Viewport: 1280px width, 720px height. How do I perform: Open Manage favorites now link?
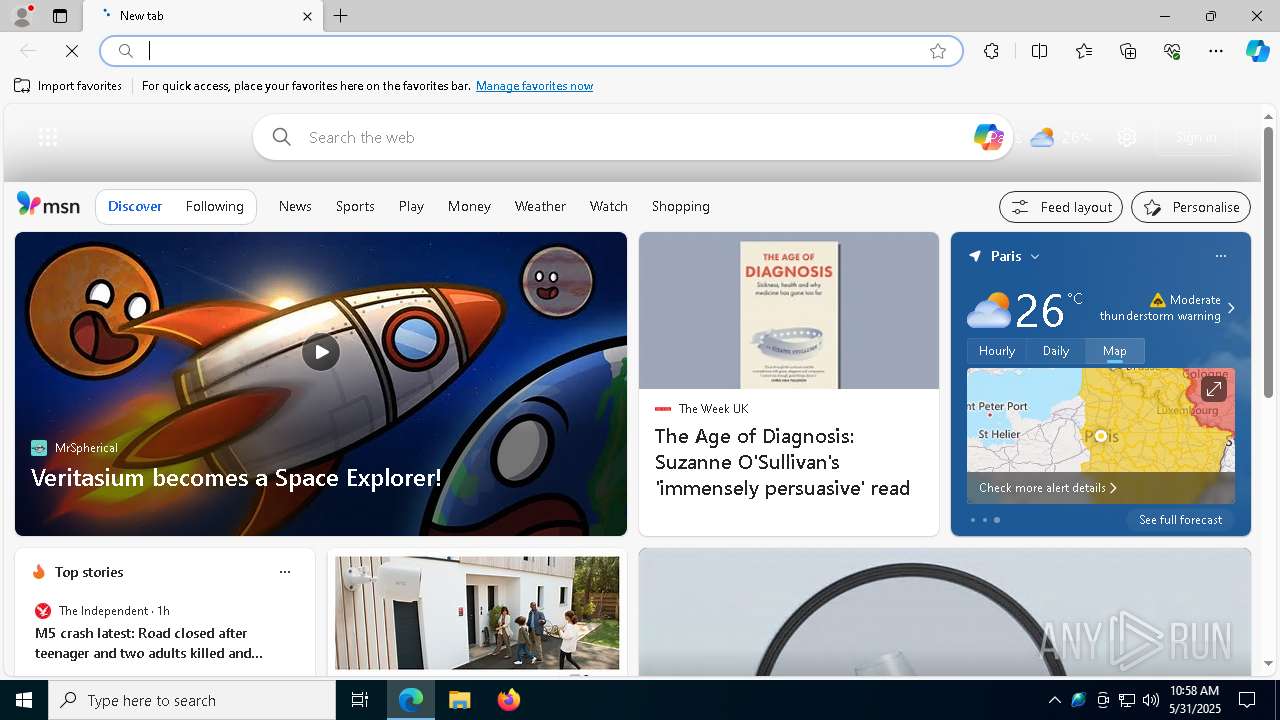point(534,86)
